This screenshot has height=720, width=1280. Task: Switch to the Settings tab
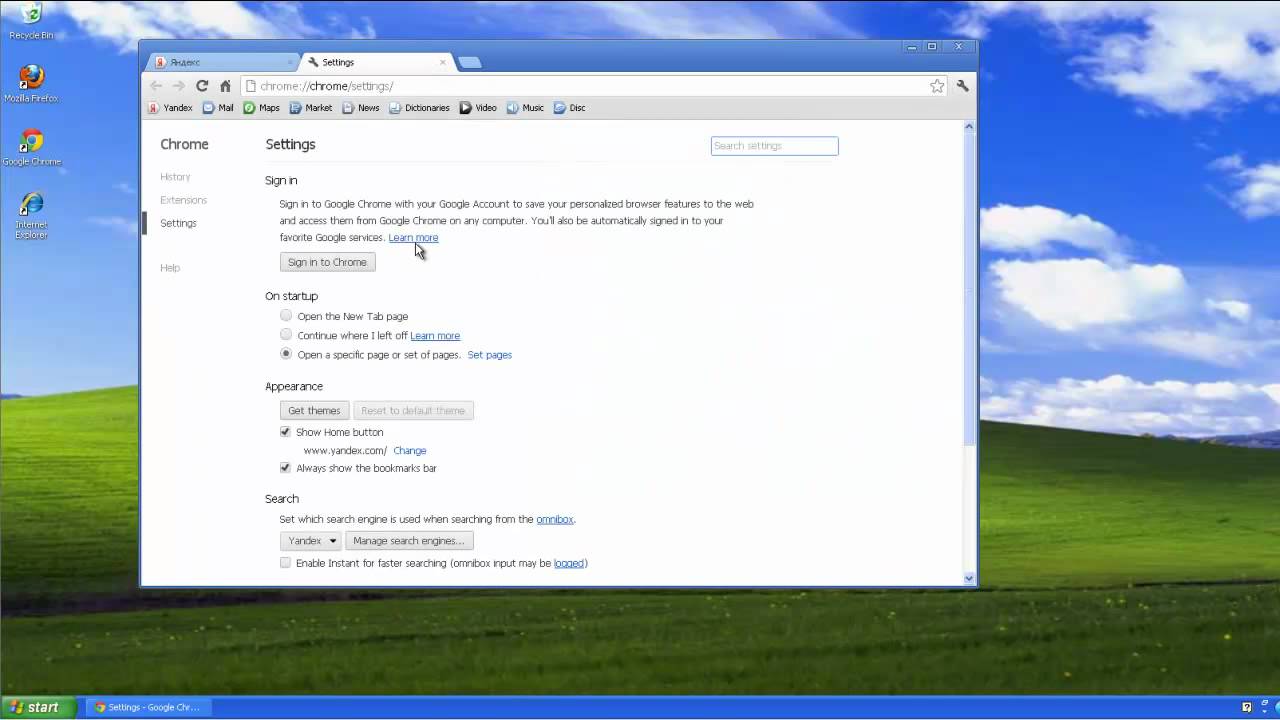(375, 62)
